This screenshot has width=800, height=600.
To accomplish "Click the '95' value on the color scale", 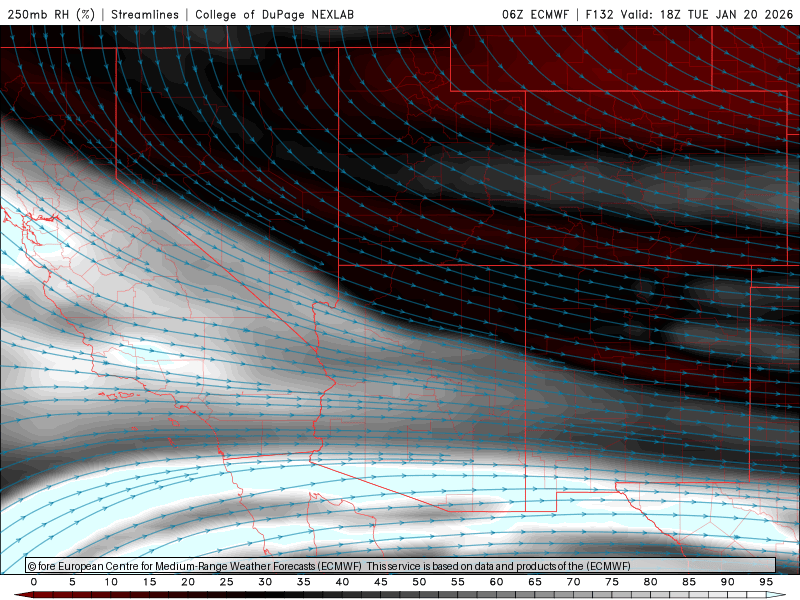I will click(x=766, y=582).
